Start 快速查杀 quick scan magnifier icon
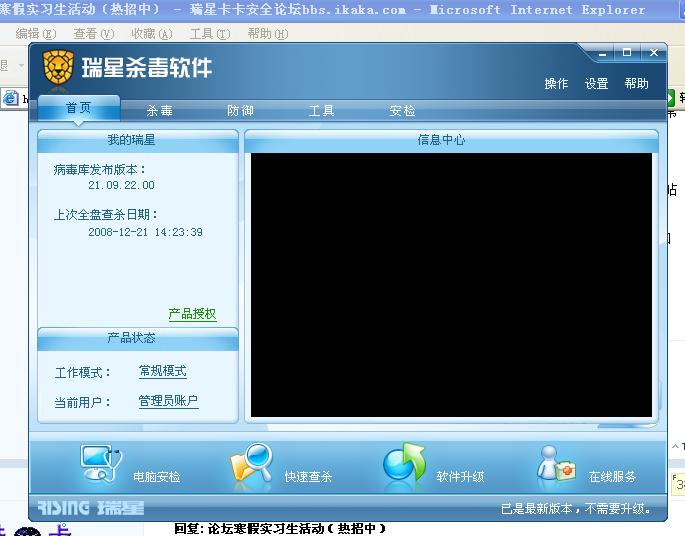Viewport: 685px width, 536px height. coord(252,463)
